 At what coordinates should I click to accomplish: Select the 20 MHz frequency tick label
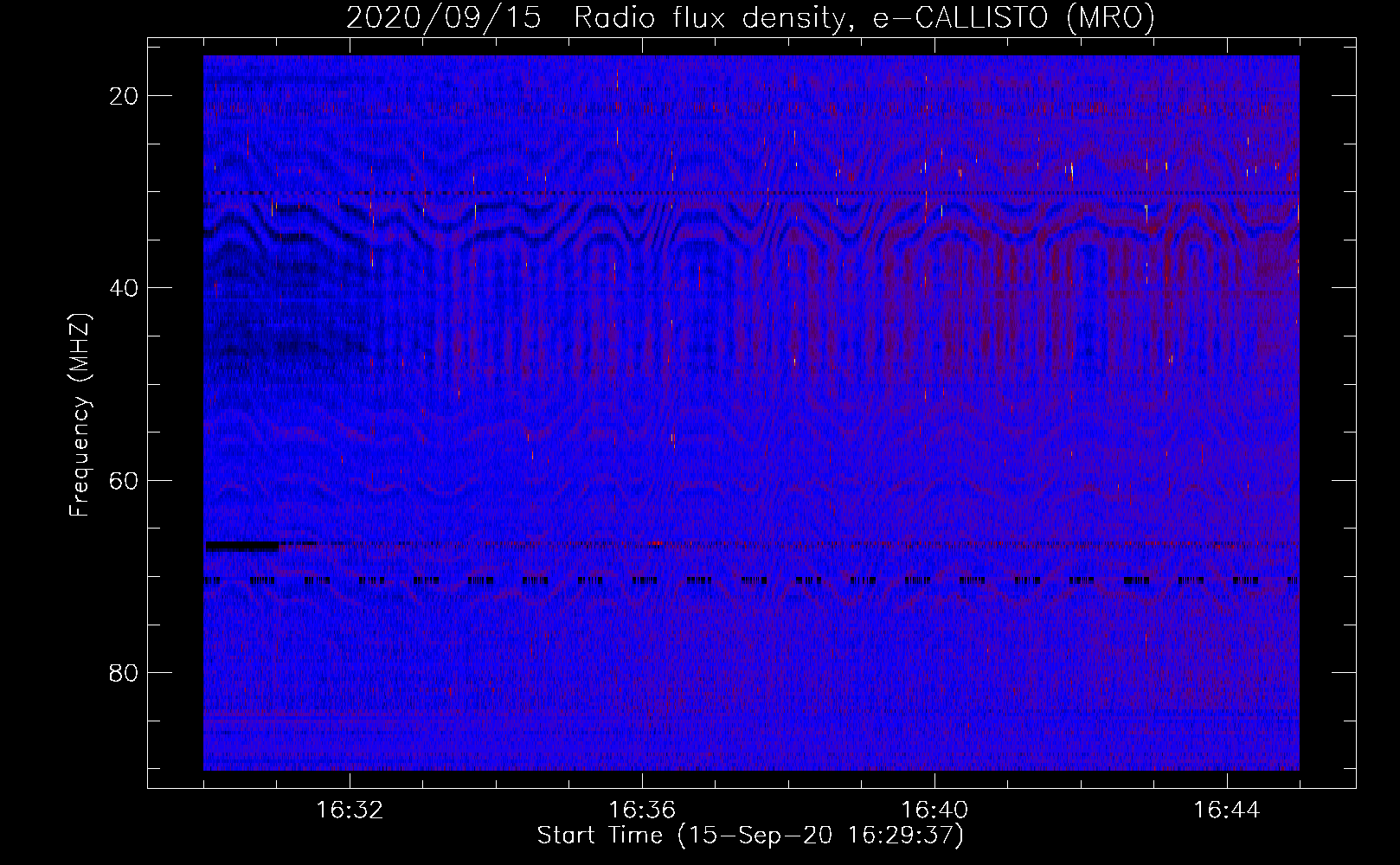point(125,96)
